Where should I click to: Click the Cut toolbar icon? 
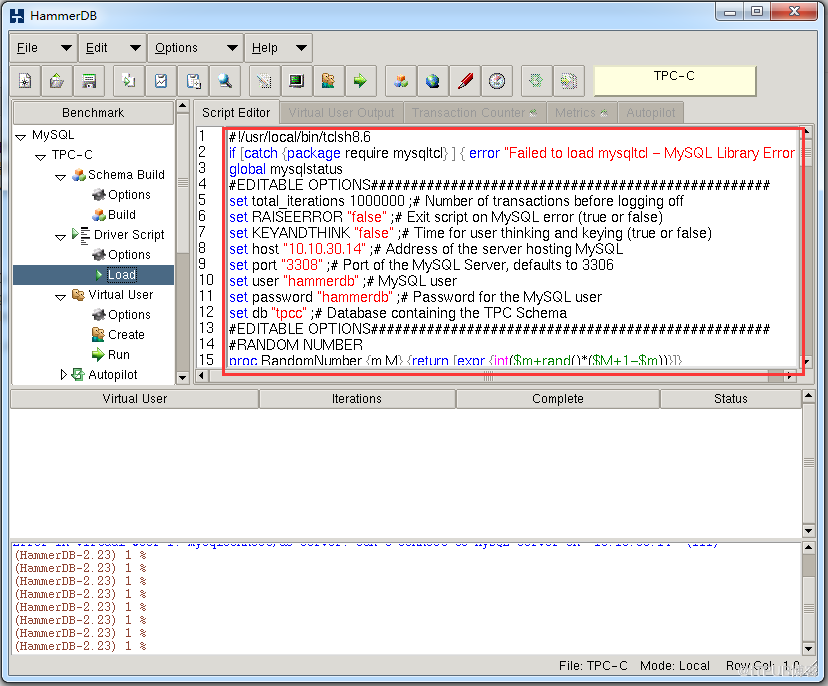coord(161,81)
